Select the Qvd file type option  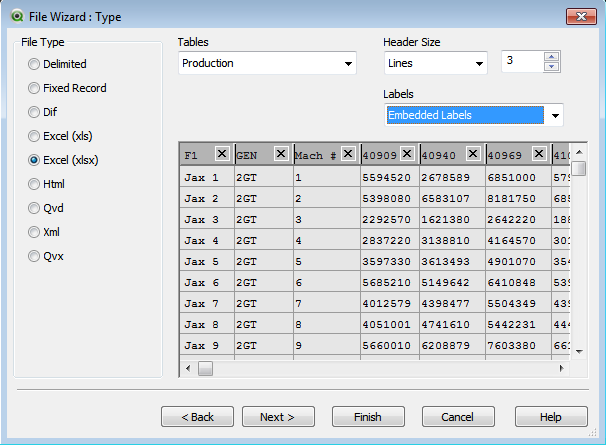tap(34, 208)
